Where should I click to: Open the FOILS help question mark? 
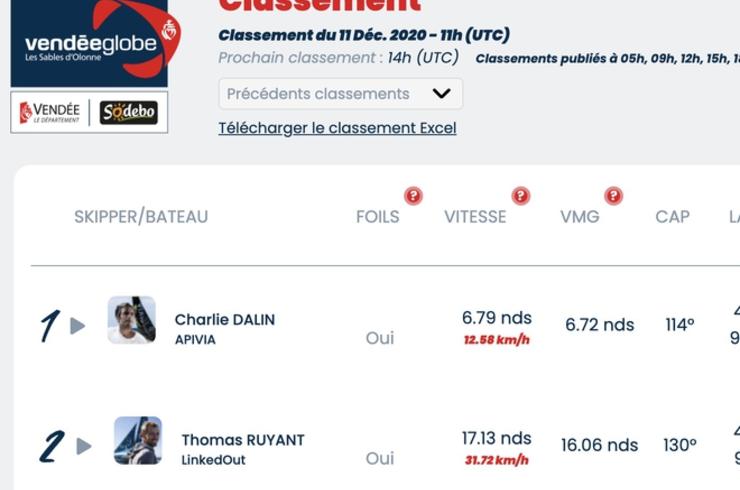pyautogui.click(x=413, y=195)
